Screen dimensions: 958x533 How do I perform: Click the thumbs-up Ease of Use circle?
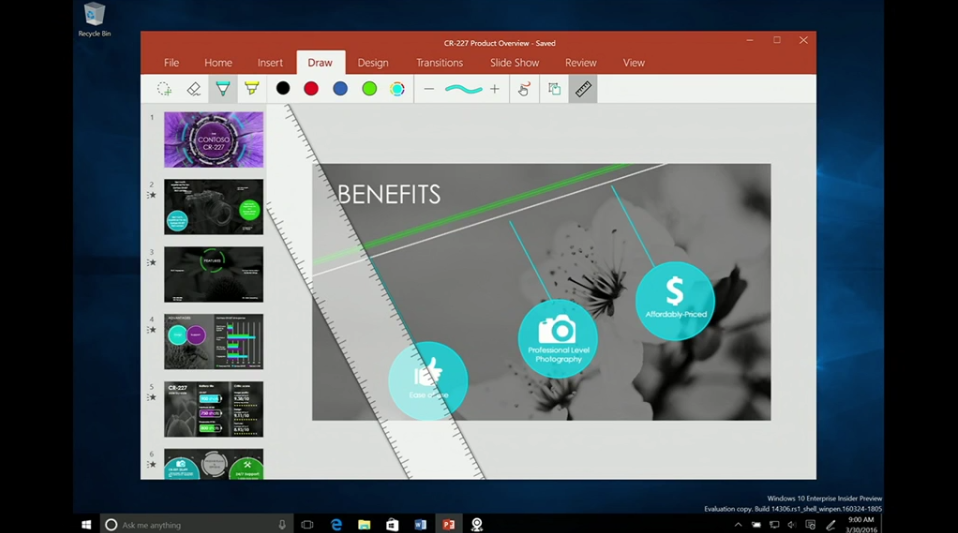(x=428, y=380)
